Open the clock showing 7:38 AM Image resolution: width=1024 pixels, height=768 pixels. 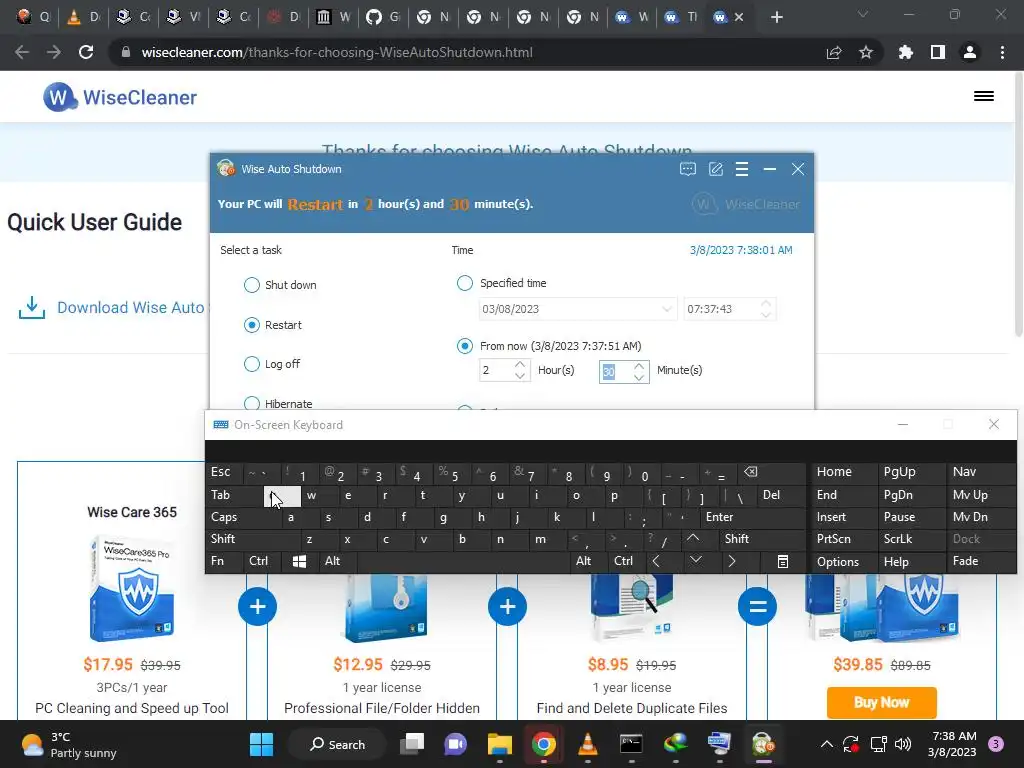point(952,744)
